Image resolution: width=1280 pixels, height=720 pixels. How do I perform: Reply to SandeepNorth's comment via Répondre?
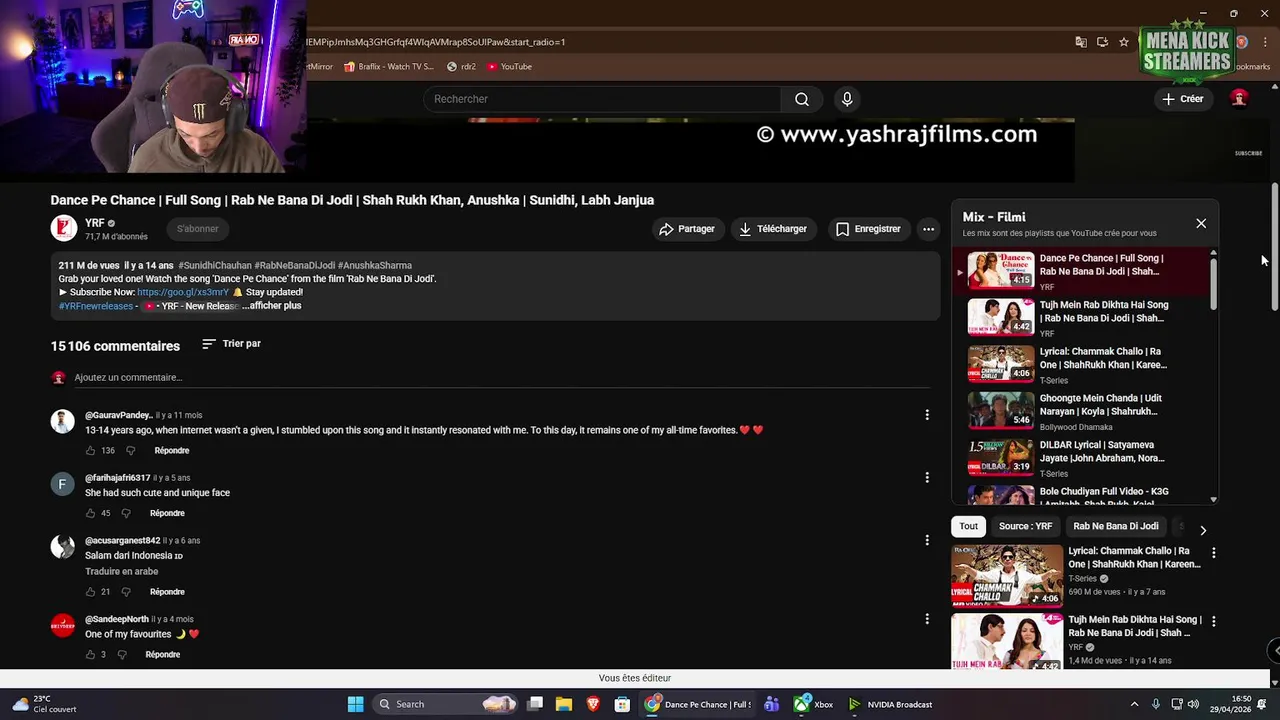(x=162, y=655)
